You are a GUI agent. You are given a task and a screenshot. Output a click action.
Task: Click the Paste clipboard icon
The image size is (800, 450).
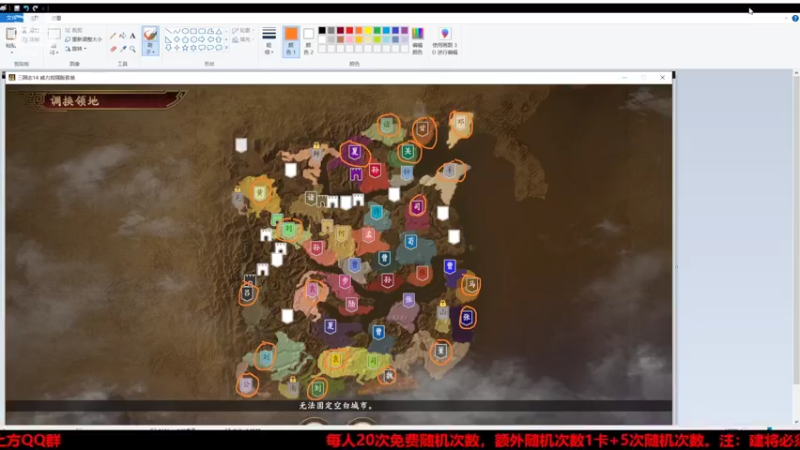[11, 35]
